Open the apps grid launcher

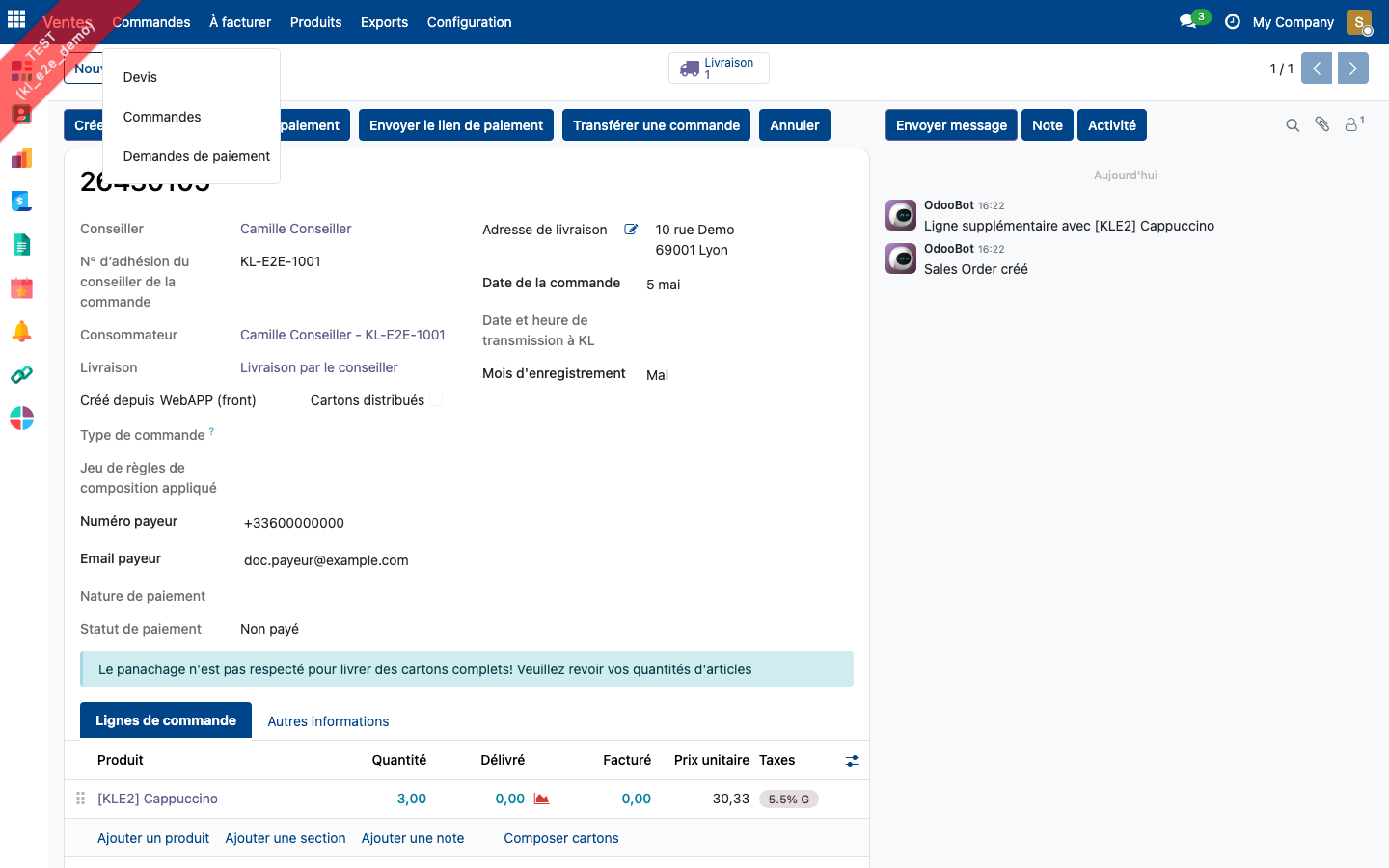16,19
